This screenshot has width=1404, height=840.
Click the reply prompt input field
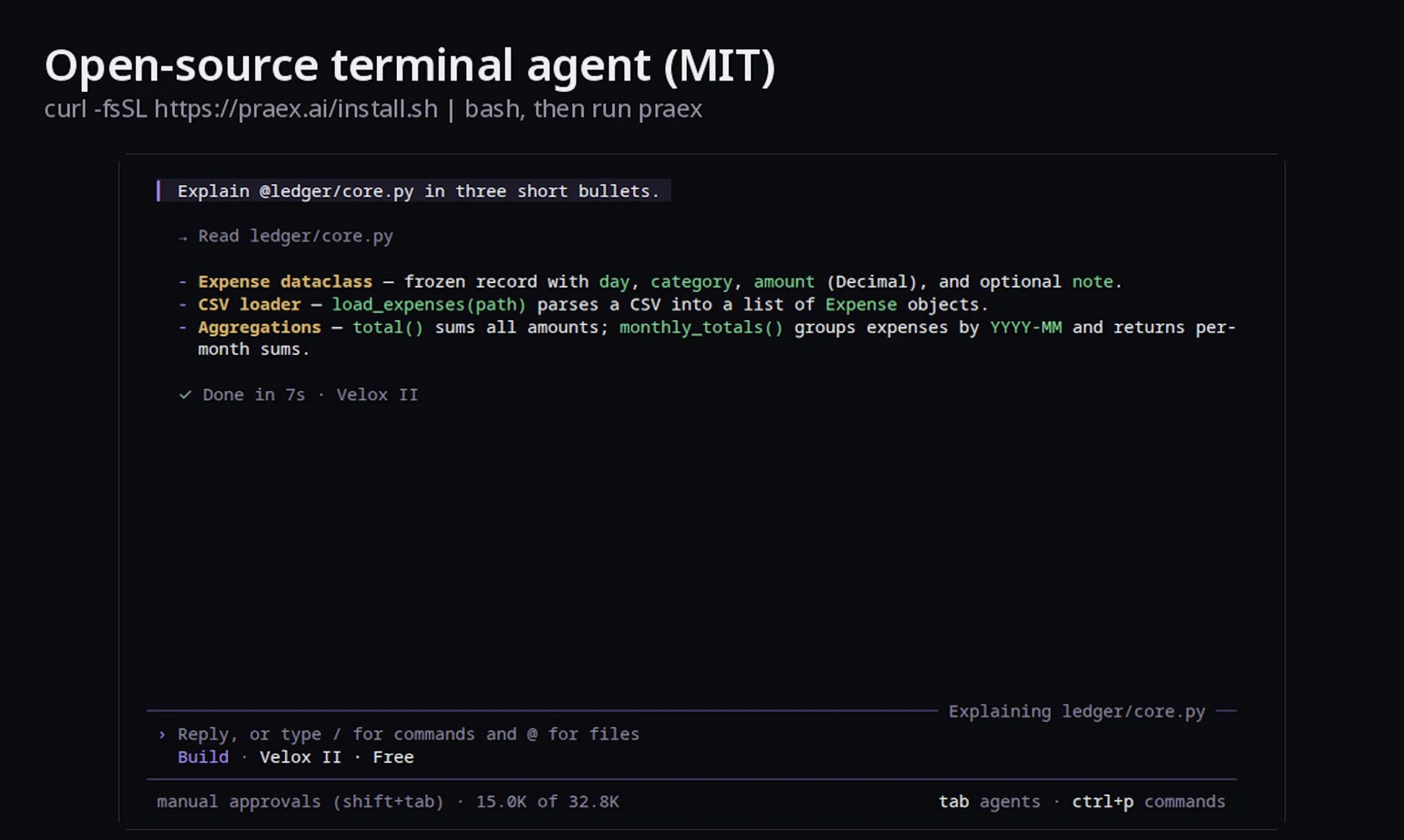tap(409, 734)
